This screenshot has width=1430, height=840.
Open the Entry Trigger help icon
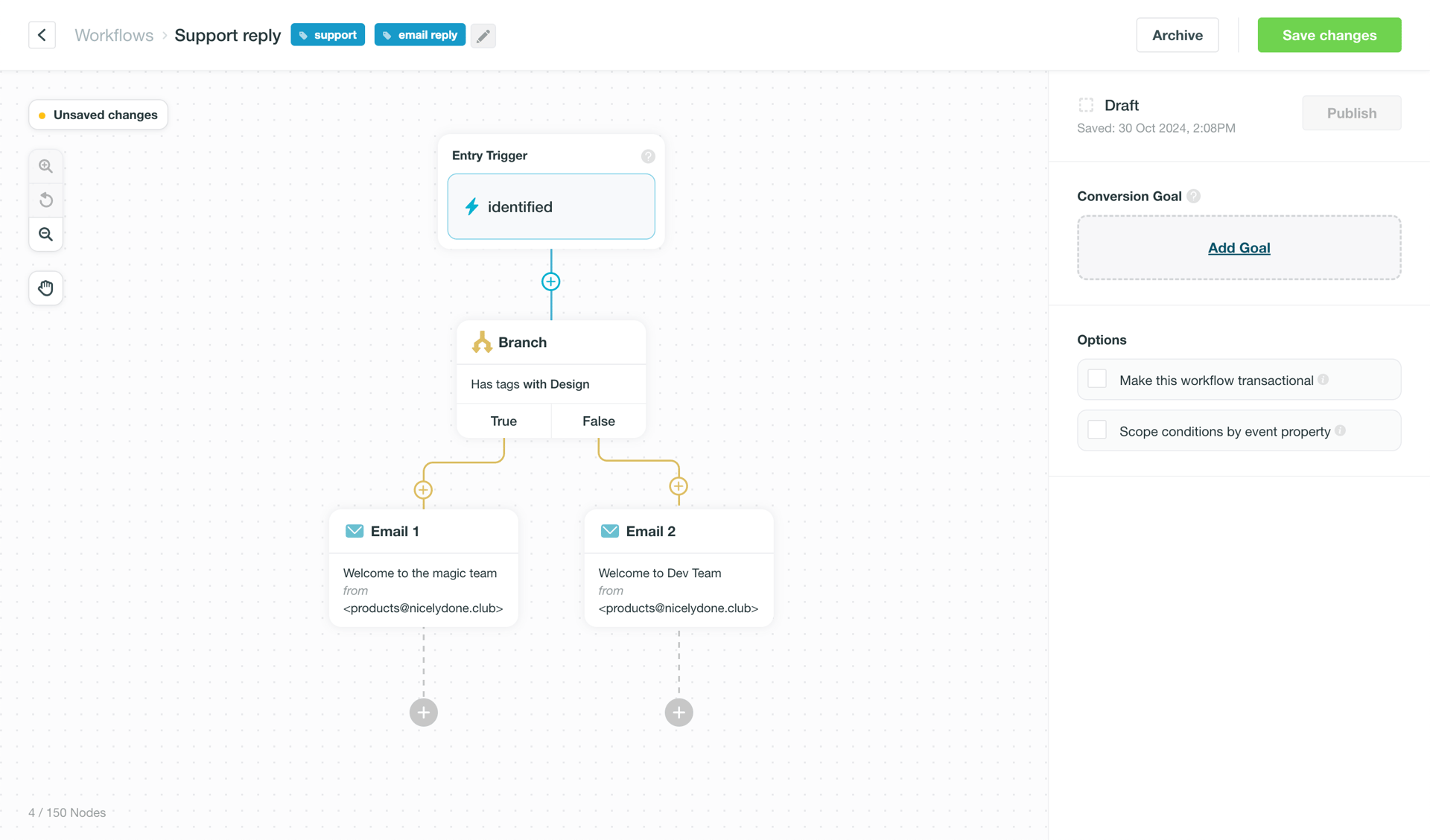point(648,156)
